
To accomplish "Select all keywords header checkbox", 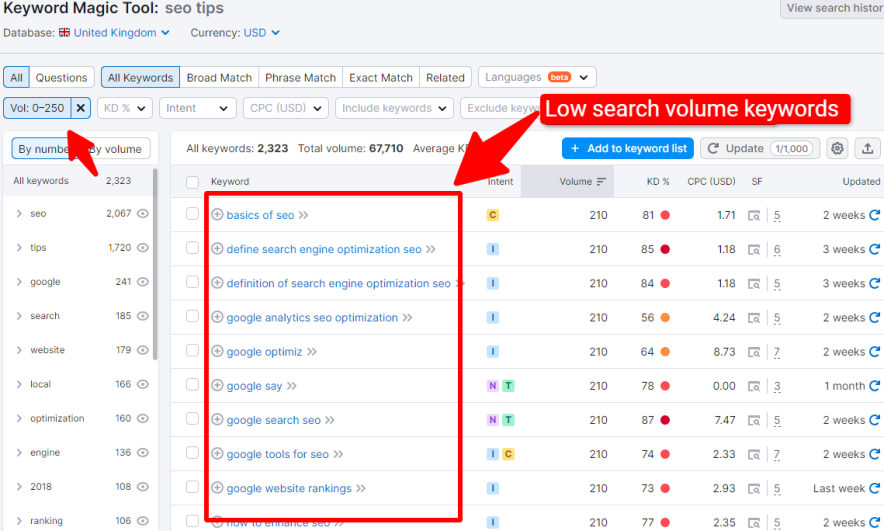I will pos(192,182).
